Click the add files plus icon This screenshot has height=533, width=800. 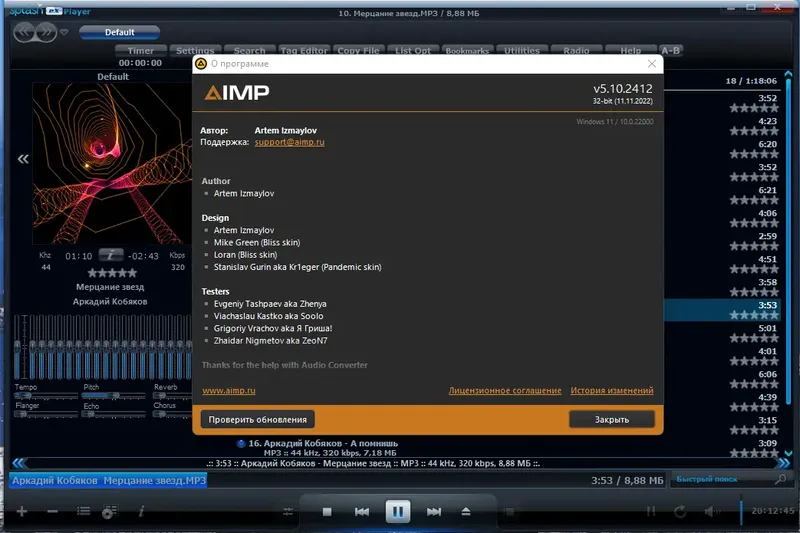[22, 511]
